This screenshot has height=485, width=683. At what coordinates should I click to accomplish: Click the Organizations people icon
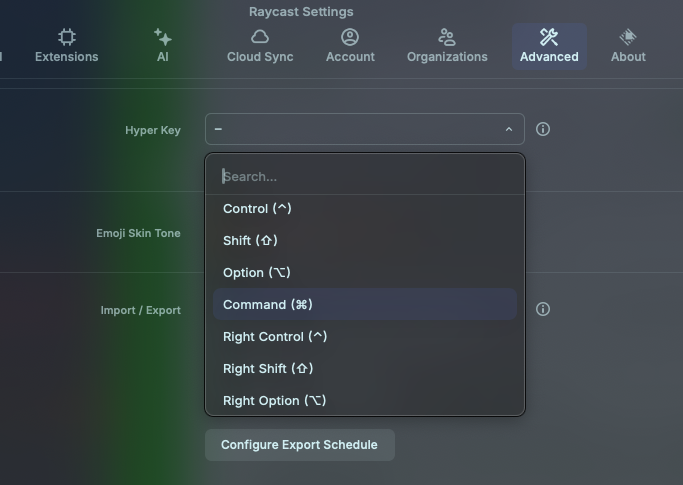pyautogui.click(x=447, y=37)
